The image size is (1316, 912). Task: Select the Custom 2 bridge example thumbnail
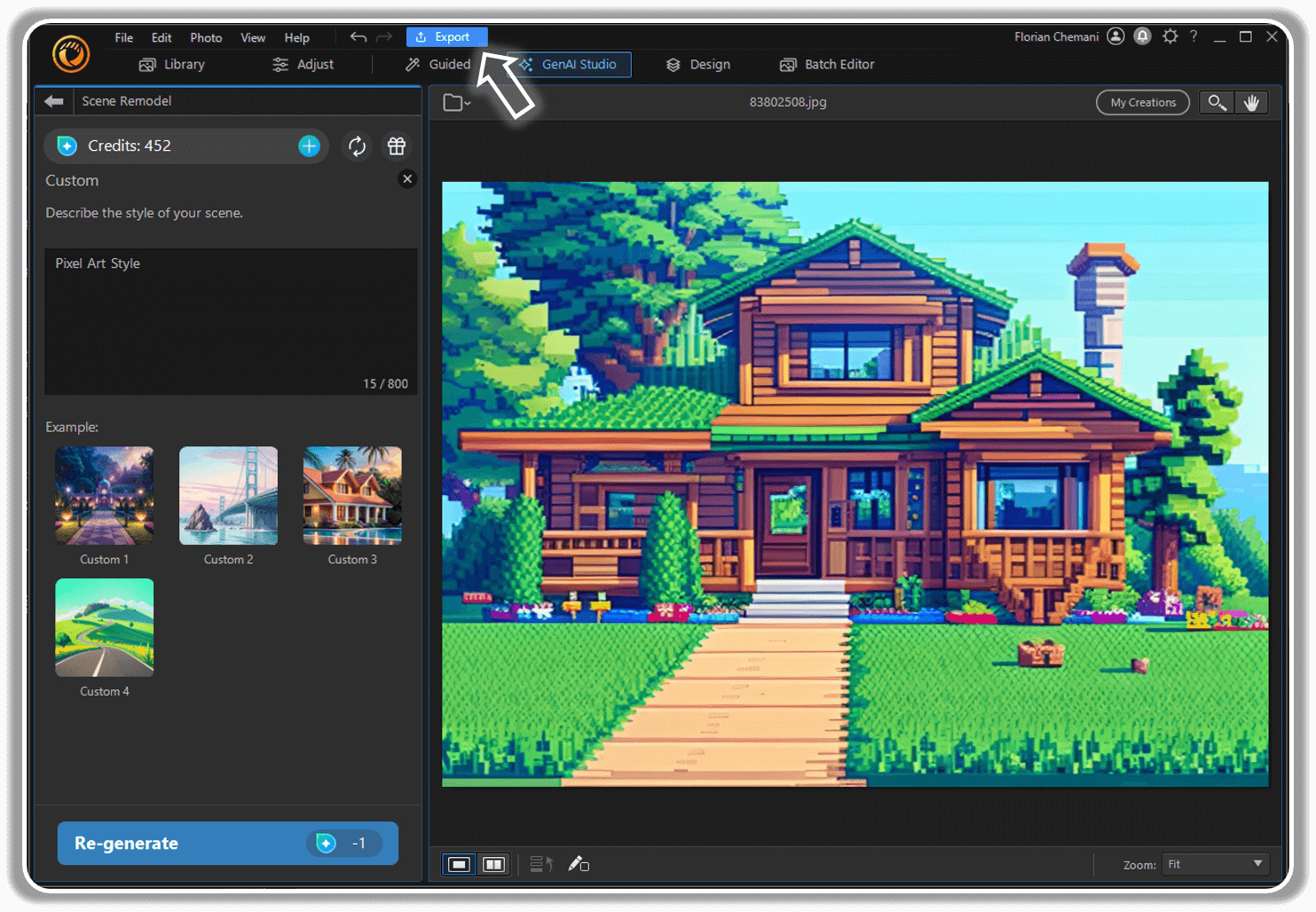point(228,495)
